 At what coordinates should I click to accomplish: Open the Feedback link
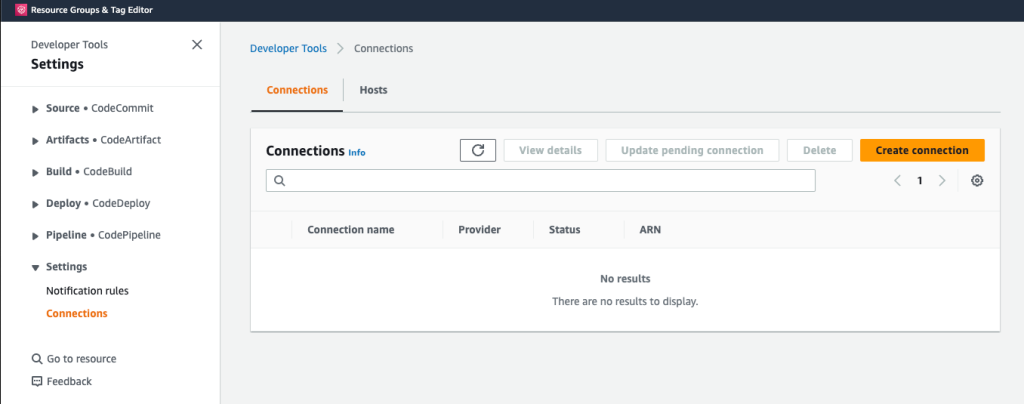point(69,381)
